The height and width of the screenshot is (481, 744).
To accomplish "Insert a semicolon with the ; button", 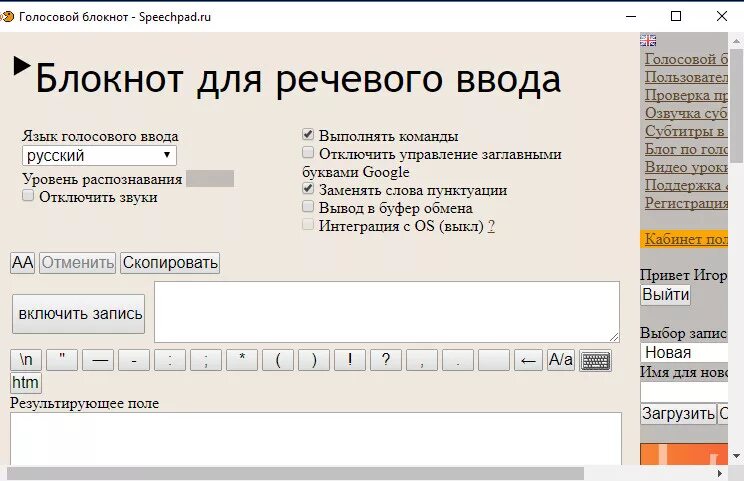I will click(206, 360).
